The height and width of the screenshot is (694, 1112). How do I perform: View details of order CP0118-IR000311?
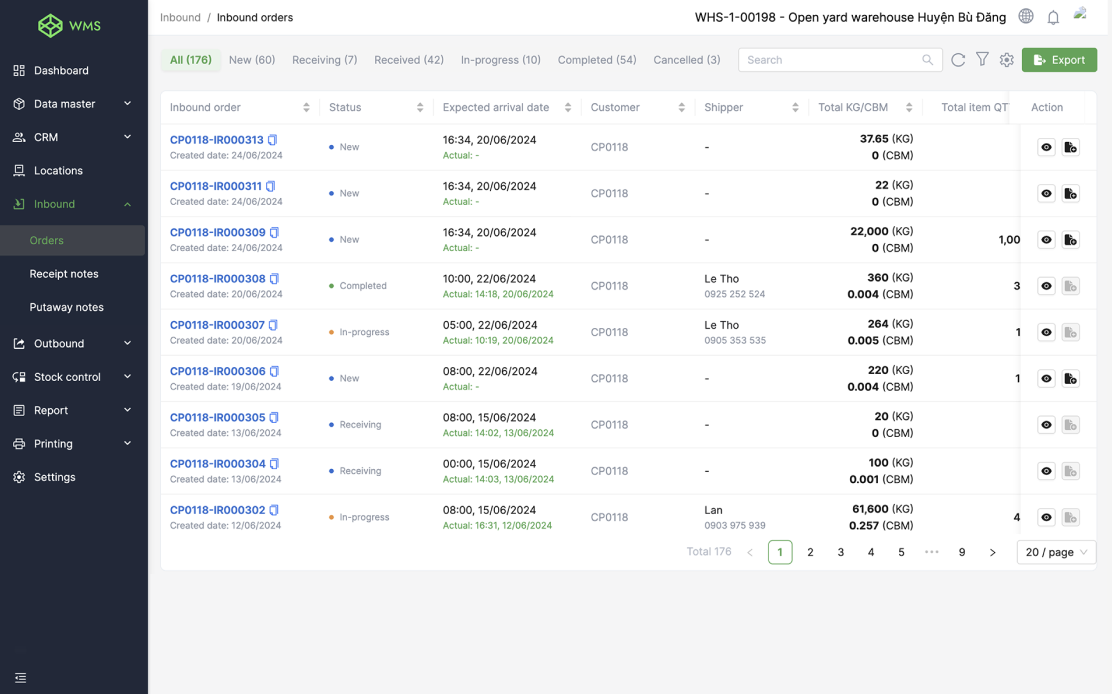point(1046,193)
